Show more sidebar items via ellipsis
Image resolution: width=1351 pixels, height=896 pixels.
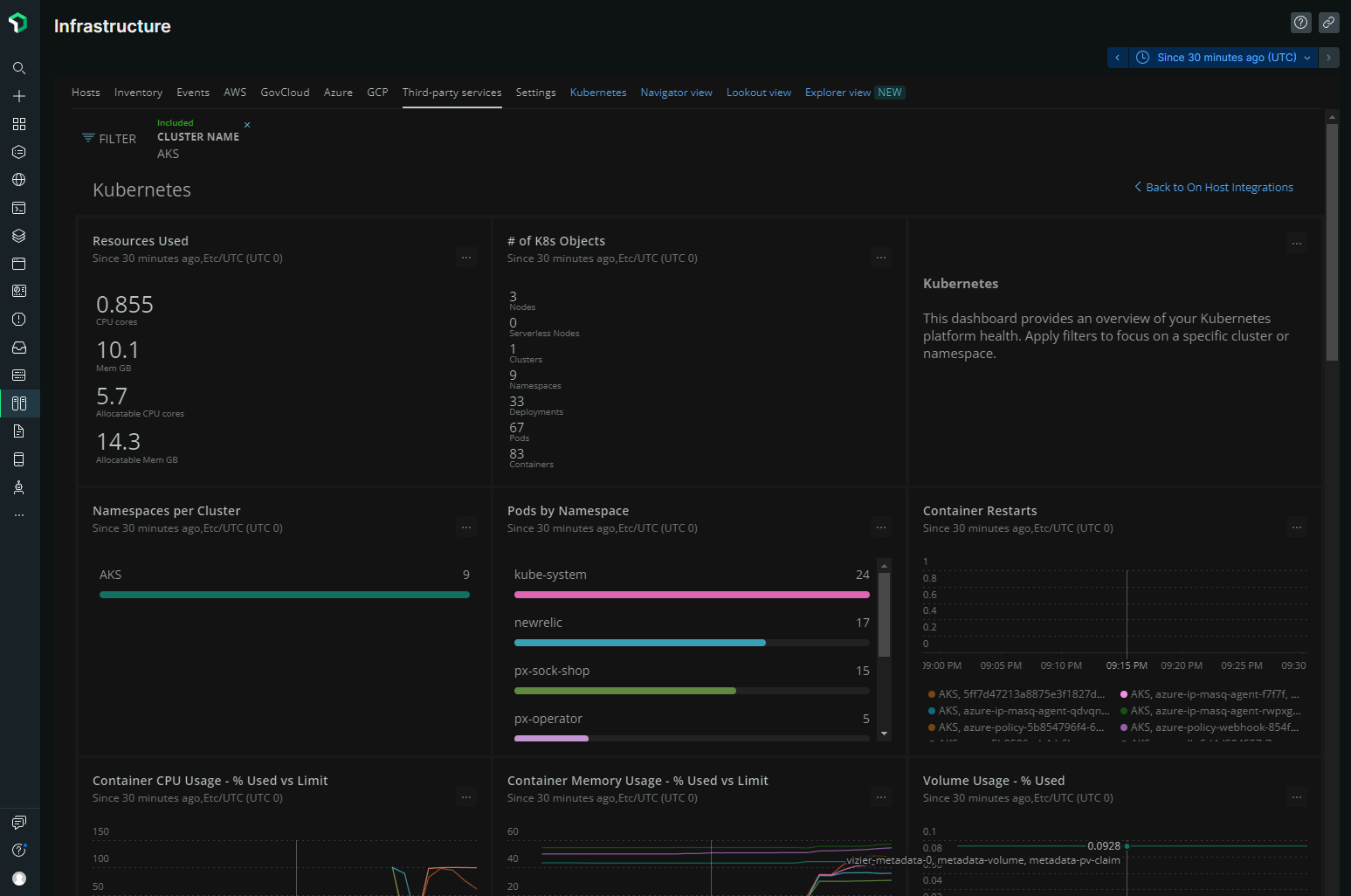coord(19,515)
